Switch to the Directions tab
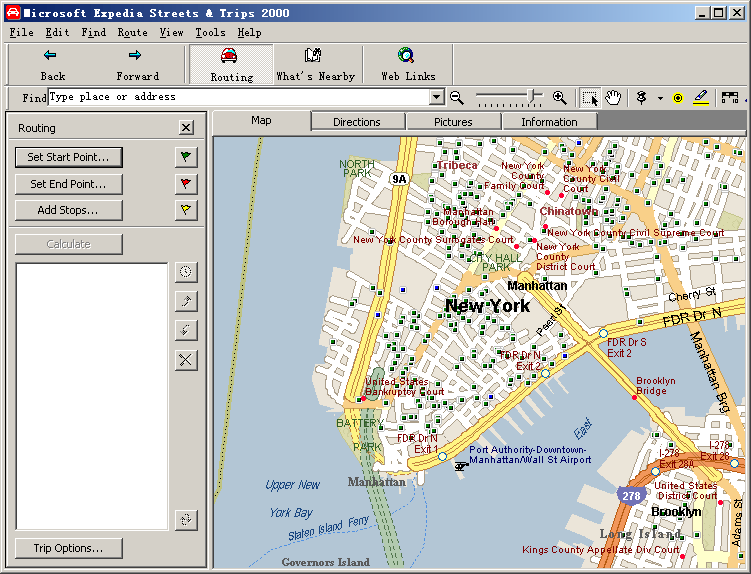The width and height of the screenshot is (751, 574). (x=357, y=122)
